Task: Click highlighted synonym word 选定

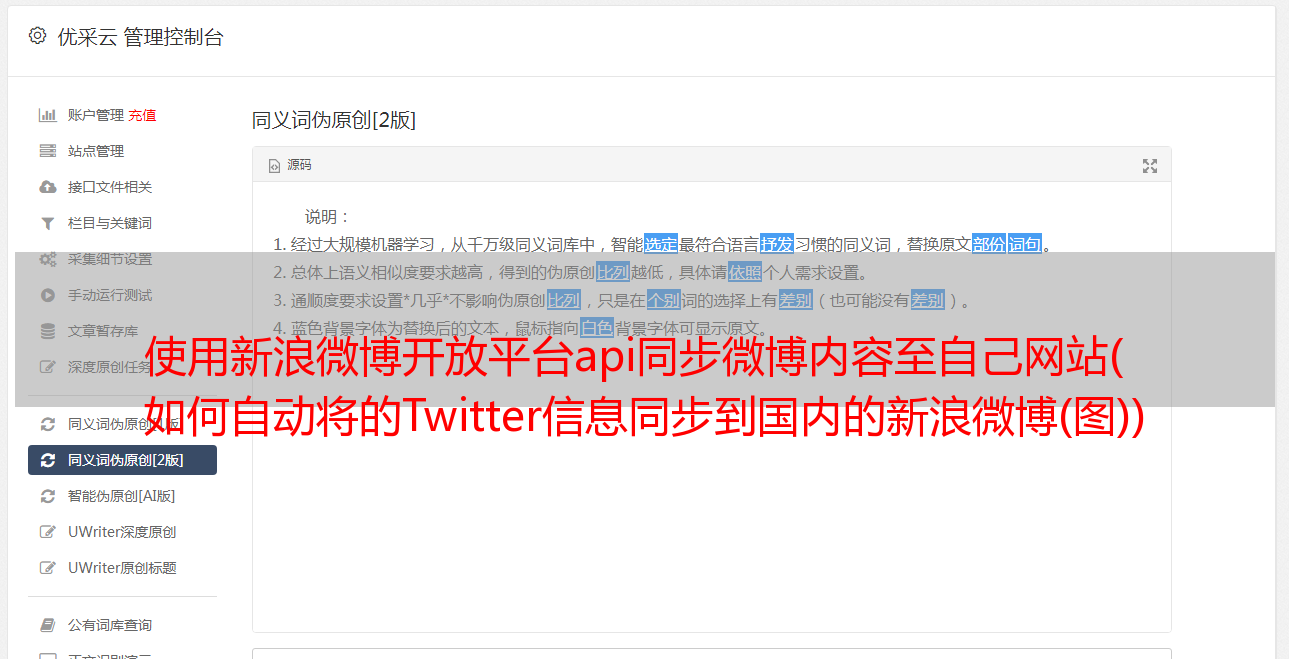Action: tap(661, 244)
